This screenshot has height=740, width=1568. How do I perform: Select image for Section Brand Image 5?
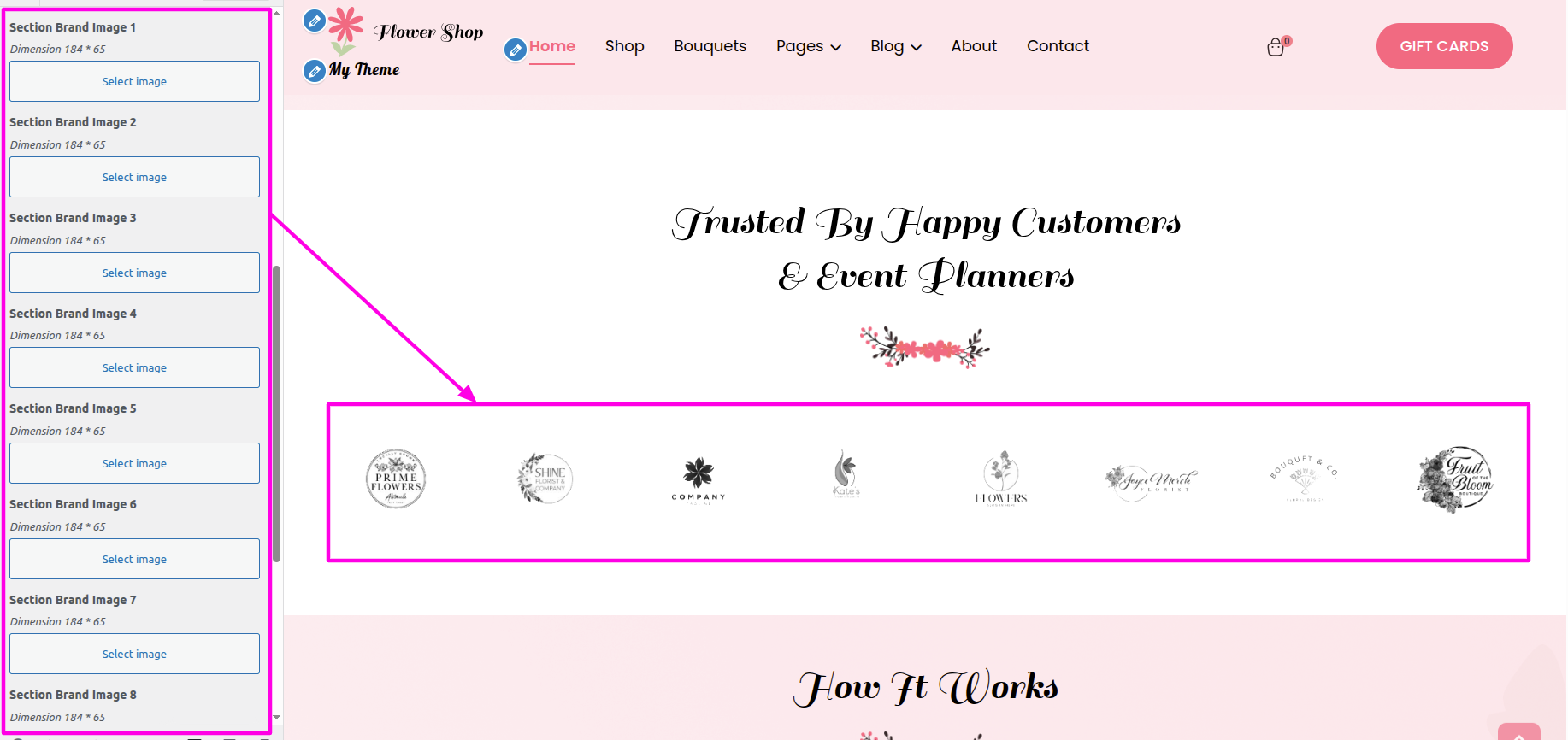134,463
